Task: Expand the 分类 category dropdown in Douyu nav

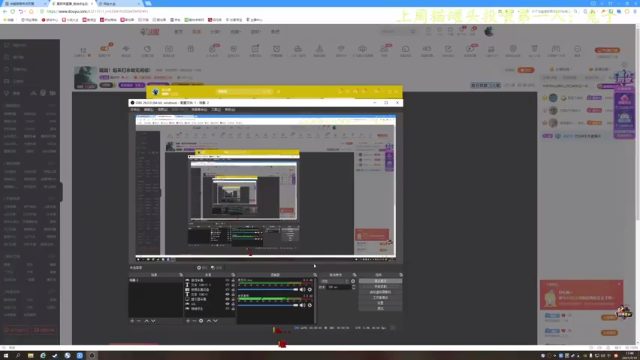Action: coord(216,31)
